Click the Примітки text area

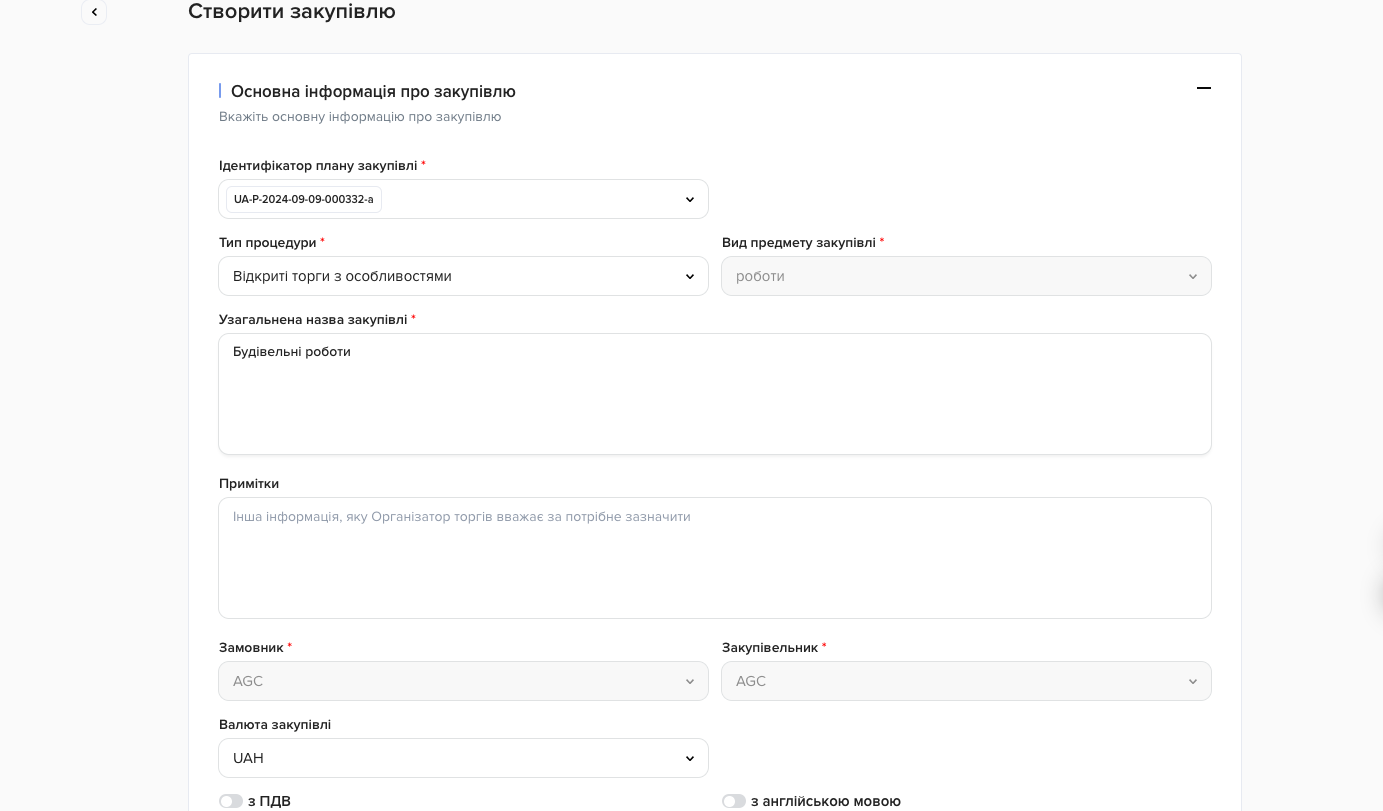click(x=715, y=558)
